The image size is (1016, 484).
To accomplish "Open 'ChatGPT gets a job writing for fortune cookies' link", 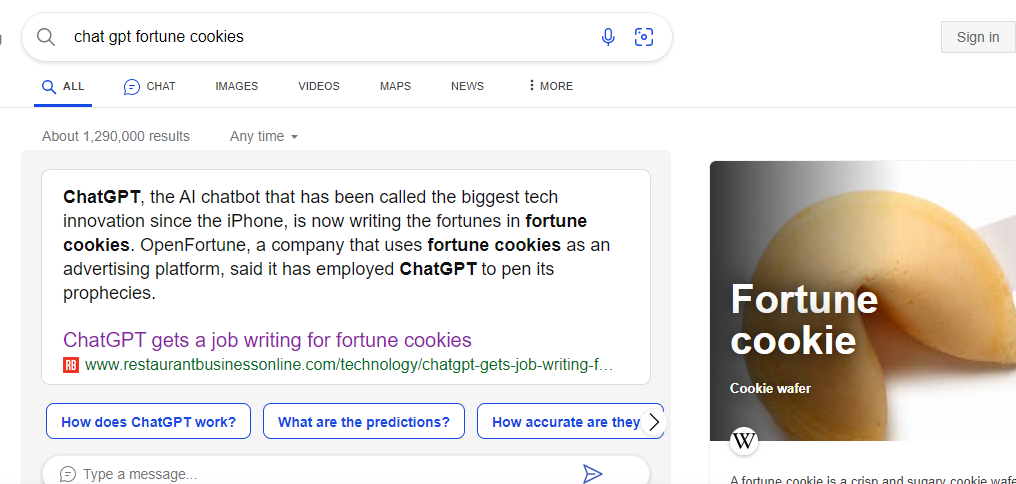I will coord(267,340).
